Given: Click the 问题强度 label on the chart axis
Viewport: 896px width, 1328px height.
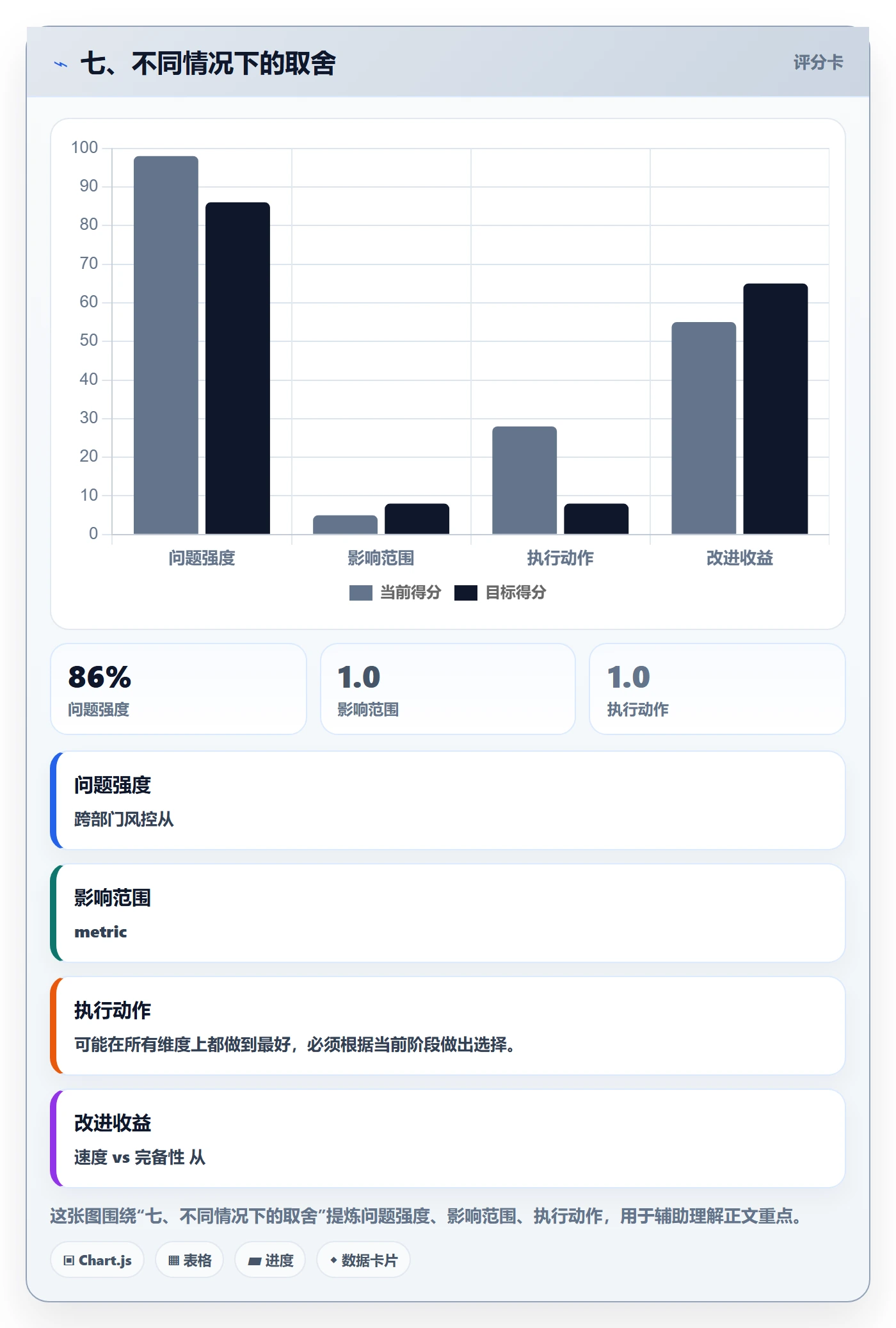Looking at the screenshot, I should [x=202, y=558].
